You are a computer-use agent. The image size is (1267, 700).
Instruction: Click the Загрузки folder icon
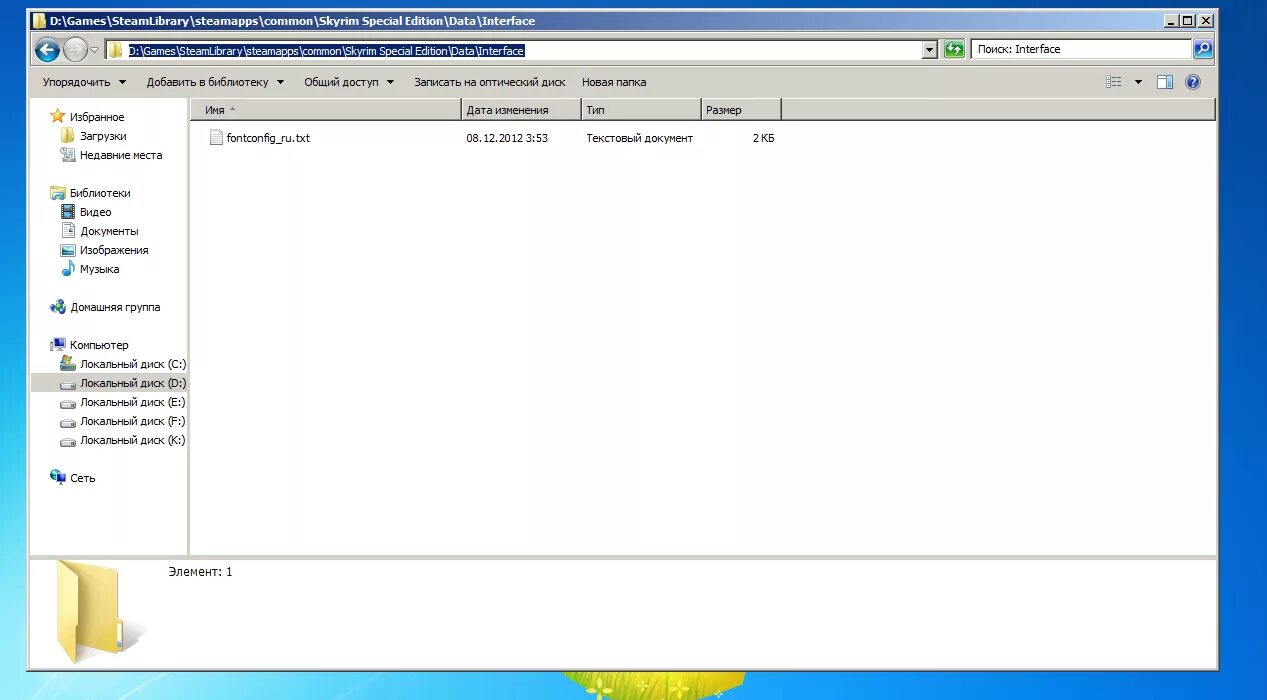(x=68, y=135)
